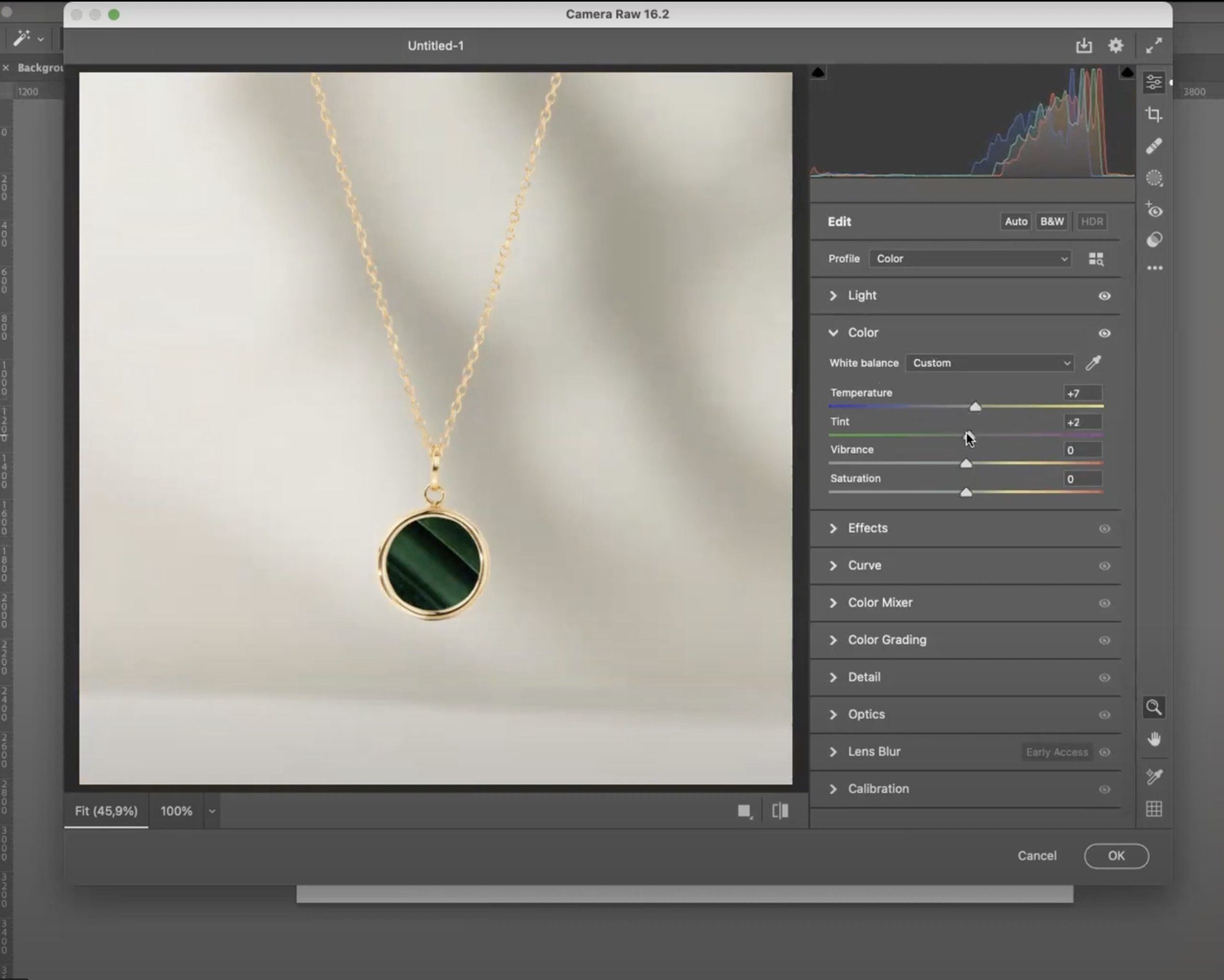The width and height of the screenshot is (1224, 980).
Task: Expand the Optics panel
Action: click(833, 714)
